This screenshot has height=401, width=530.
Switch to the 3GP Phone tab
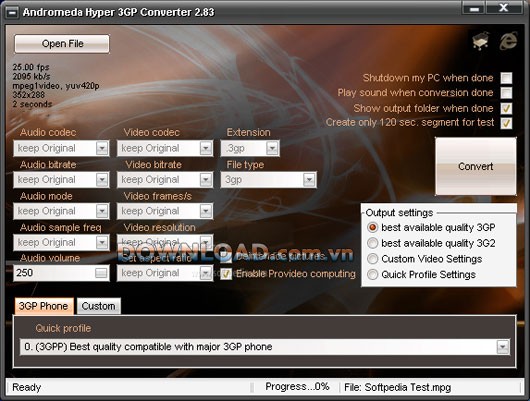pyautogui.click(x=44, y=306)
